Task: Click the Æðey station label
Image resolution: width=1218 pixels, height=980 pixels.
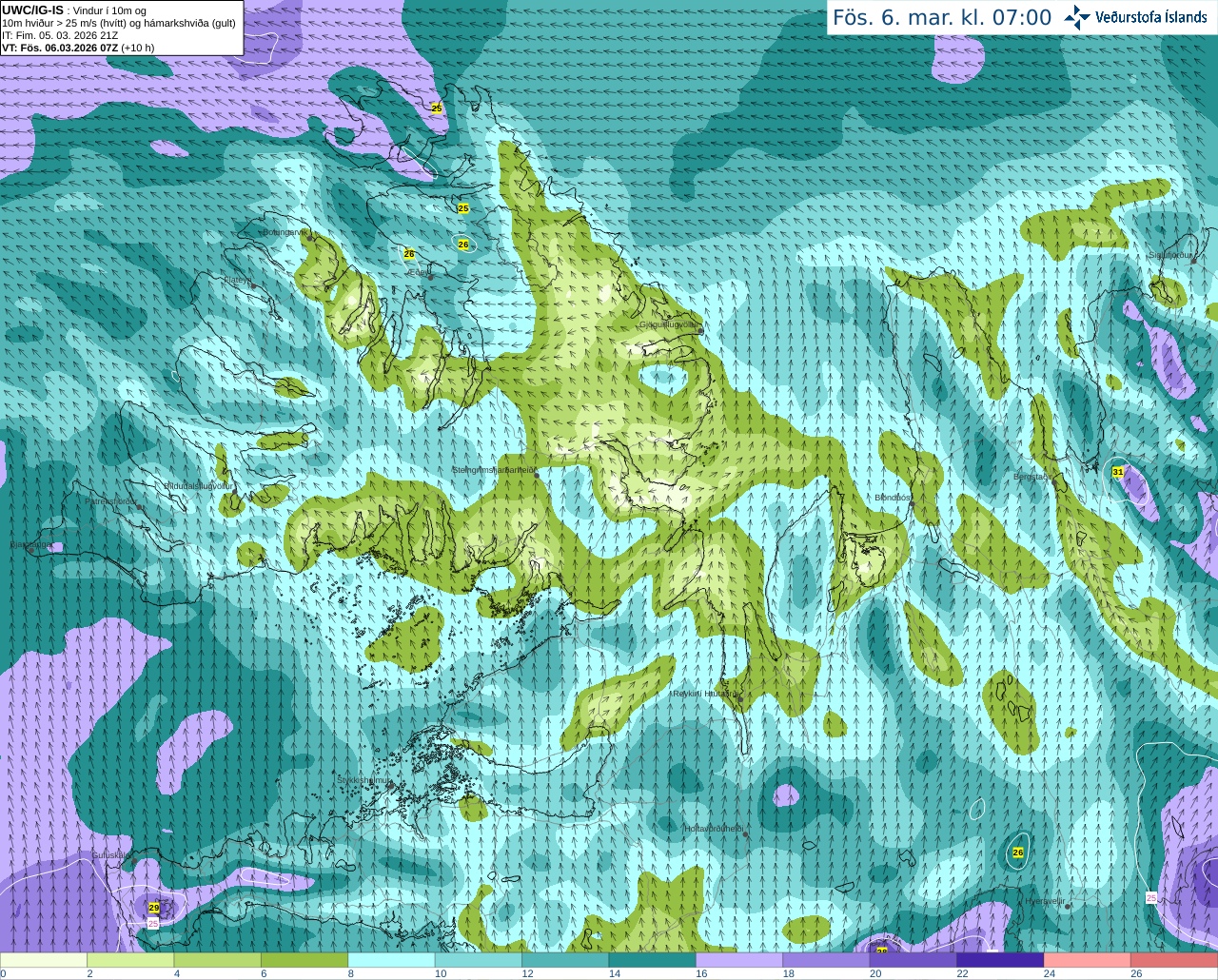Action: [419, 272]
